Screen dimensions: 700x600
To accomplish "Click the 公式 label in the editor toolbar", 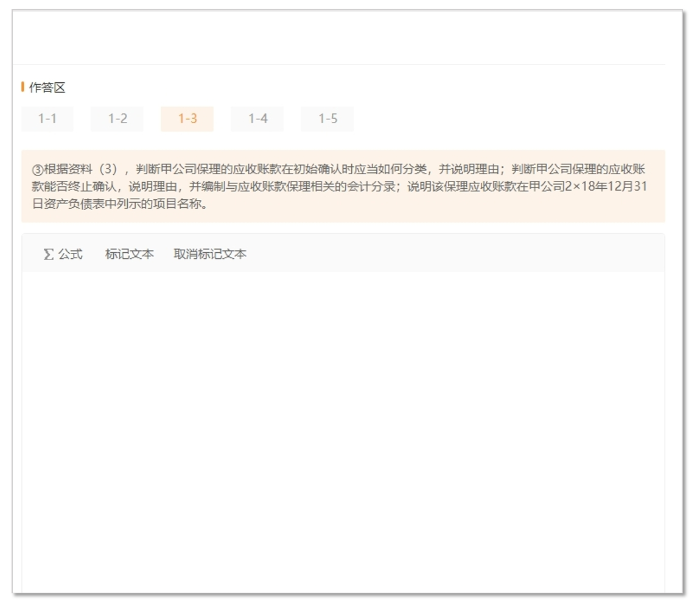I will [x=70, y=254].
